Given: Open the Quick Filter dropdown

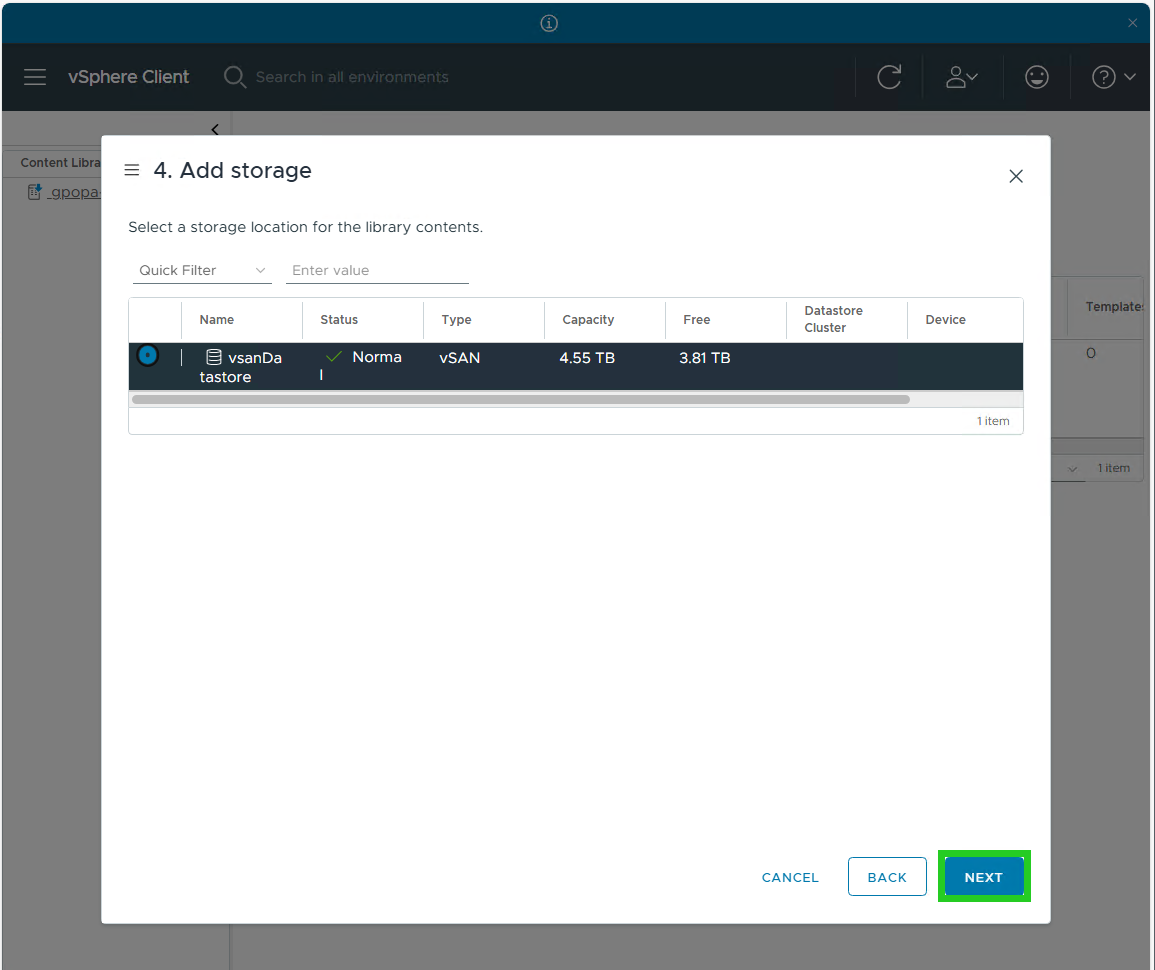Looking at the screenshot, I should (202, 270).
